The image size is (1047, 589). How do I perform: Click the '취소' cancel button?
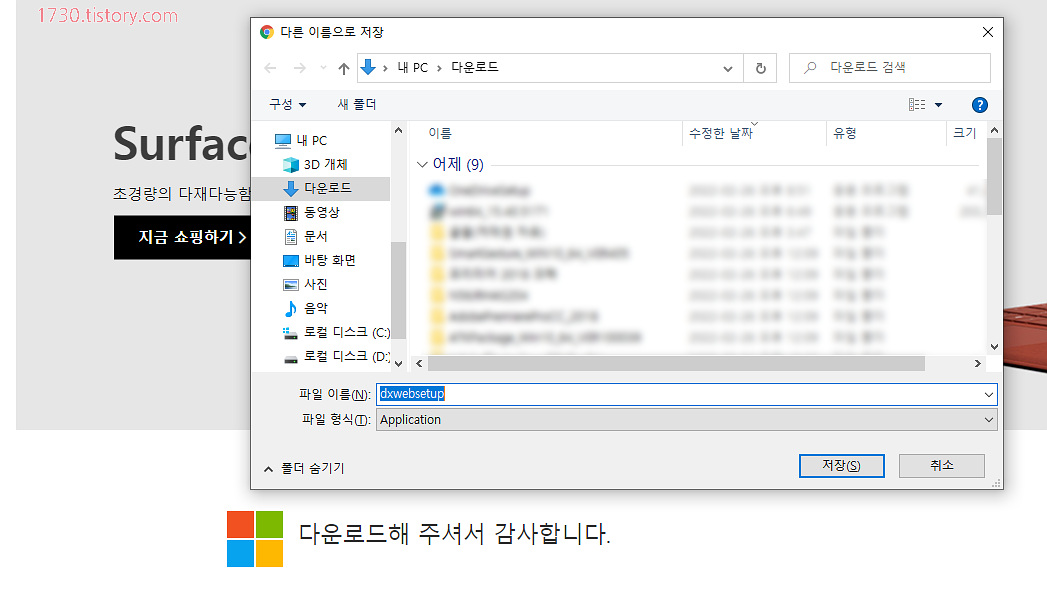tap(941, 465)
